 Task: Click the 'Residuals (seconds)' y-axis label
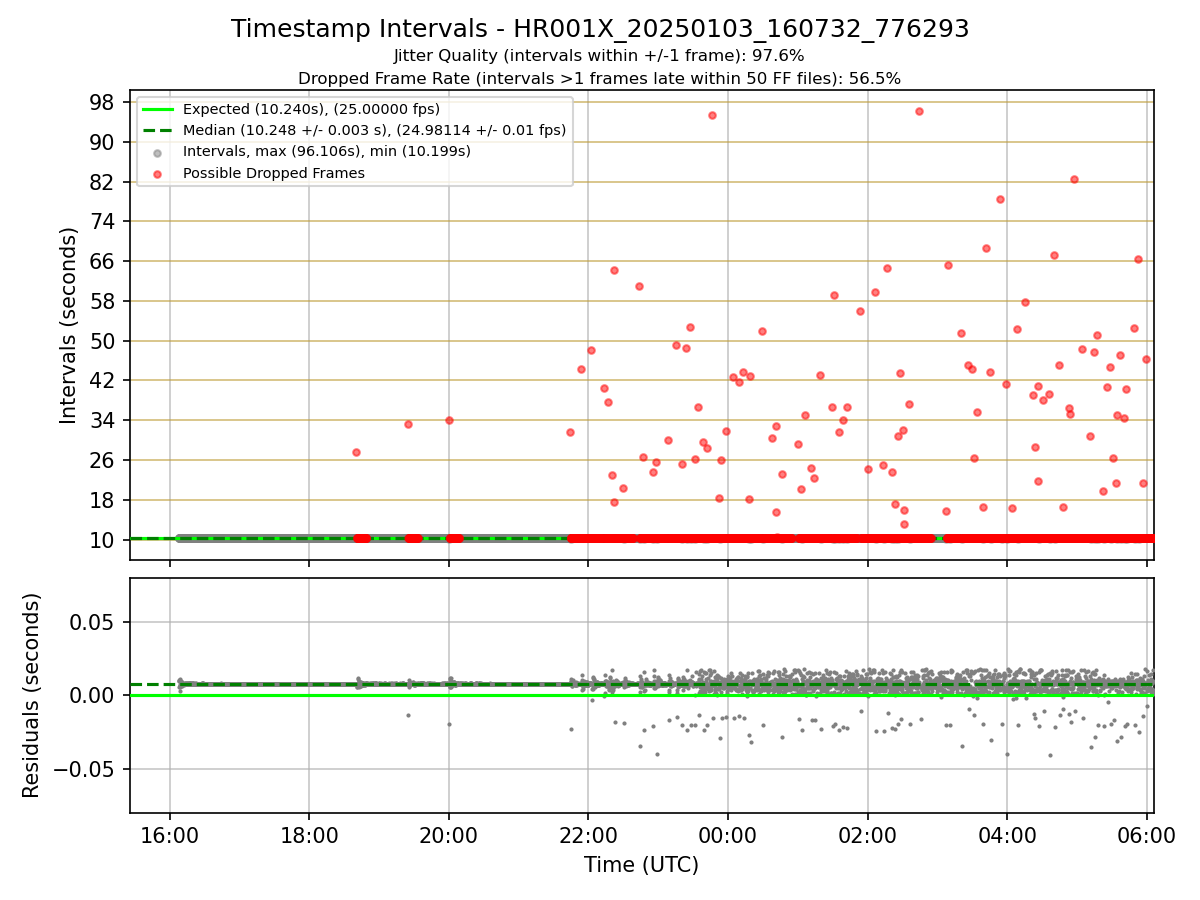(32, 695)
